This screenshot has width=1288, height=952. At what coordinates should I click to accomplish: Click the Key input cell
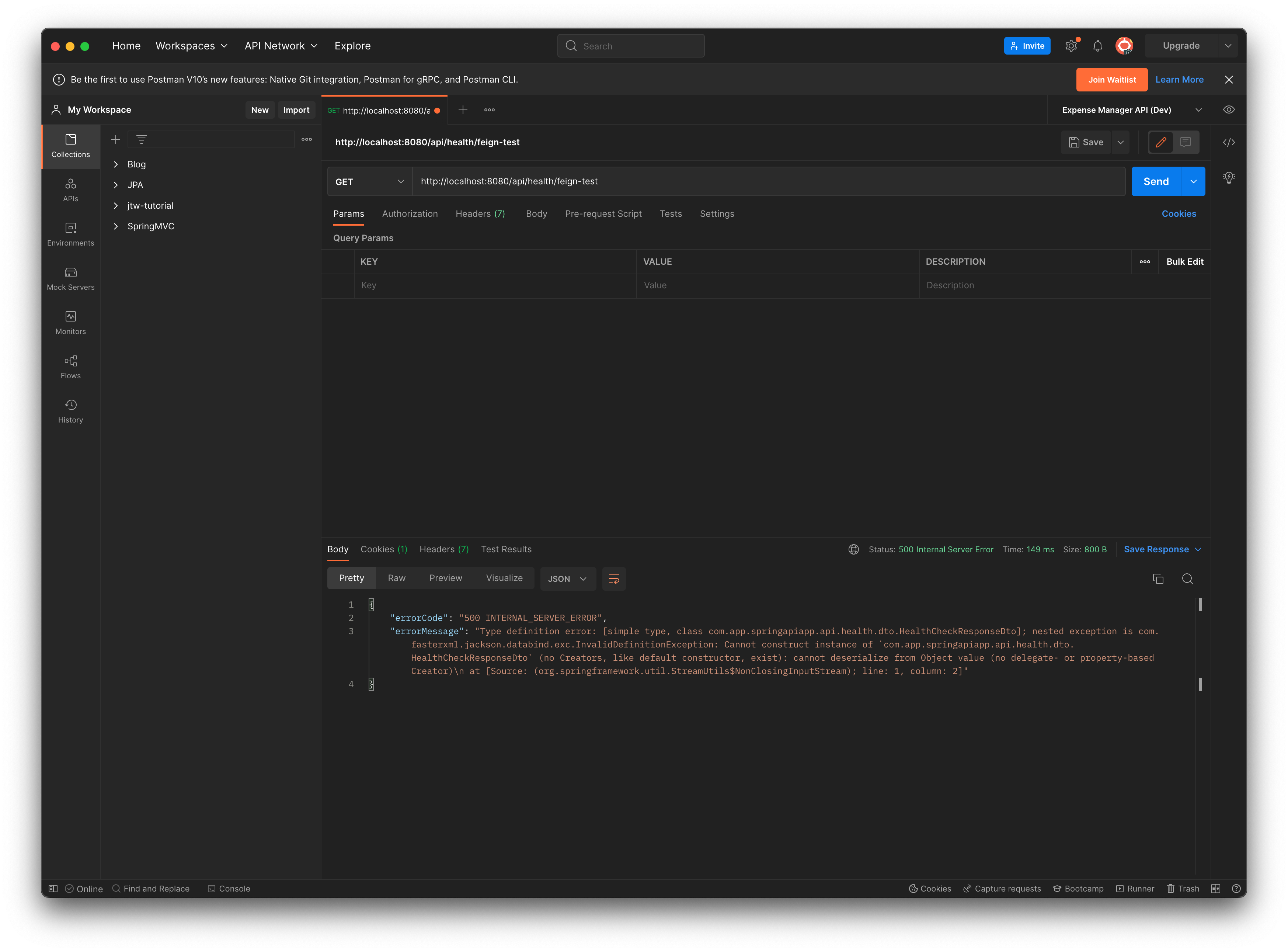(x=495, y=286)
